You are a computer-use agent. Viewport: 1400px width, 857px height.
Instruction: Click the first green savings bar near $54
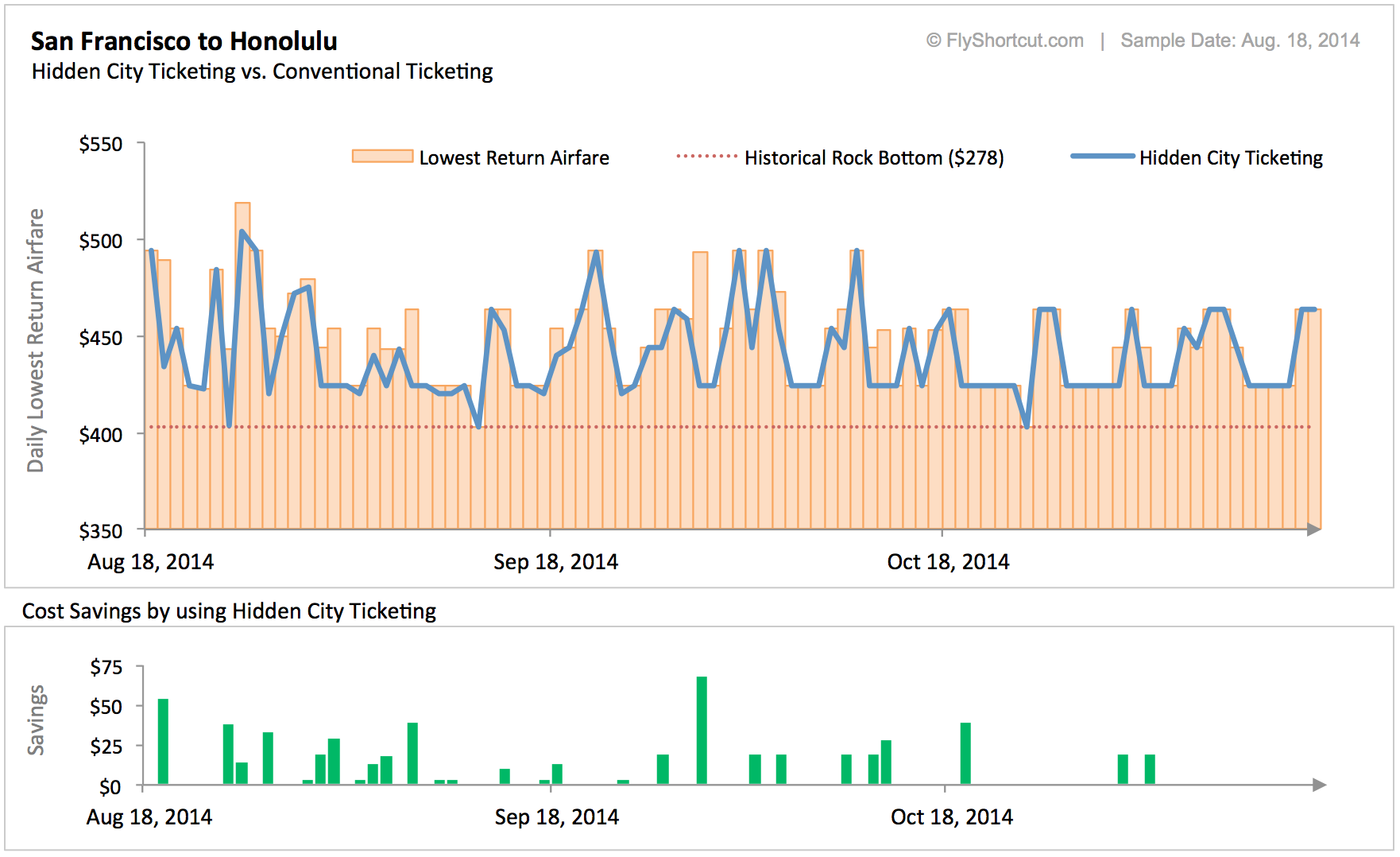click(x=163, y=742)
